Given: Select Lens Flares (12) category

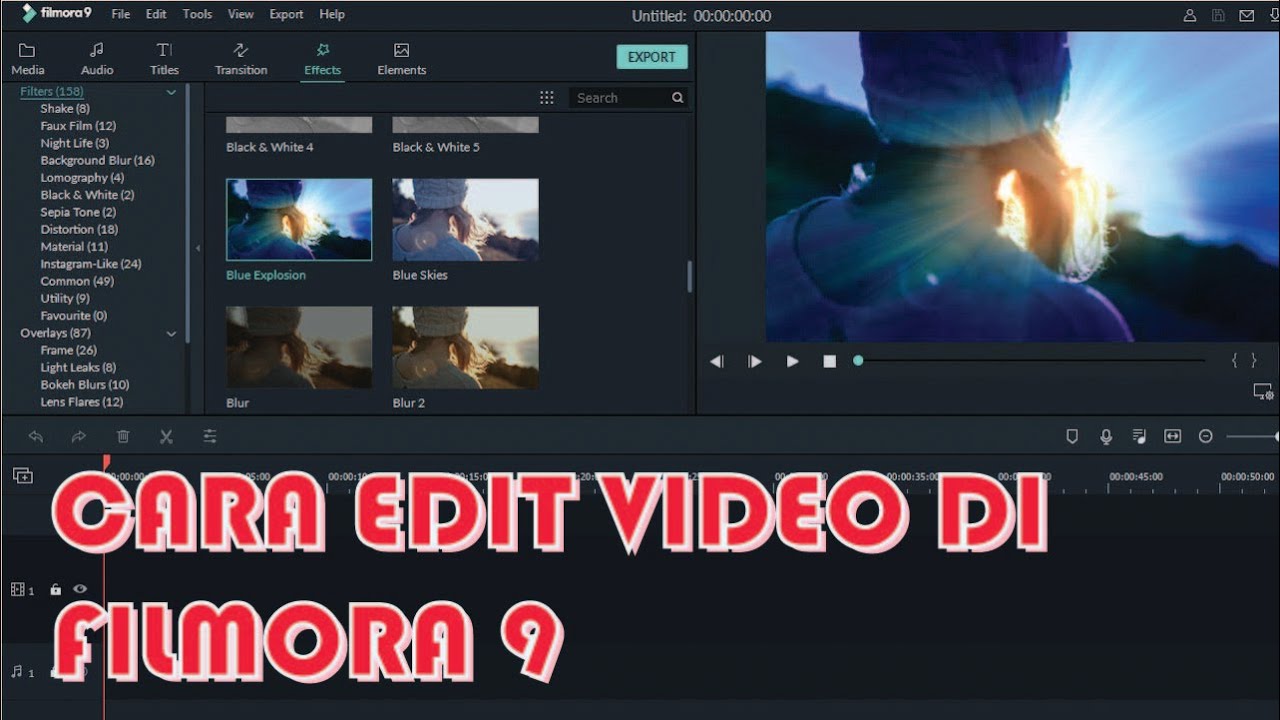Looking at the screenshot, I should pos(82,402).
